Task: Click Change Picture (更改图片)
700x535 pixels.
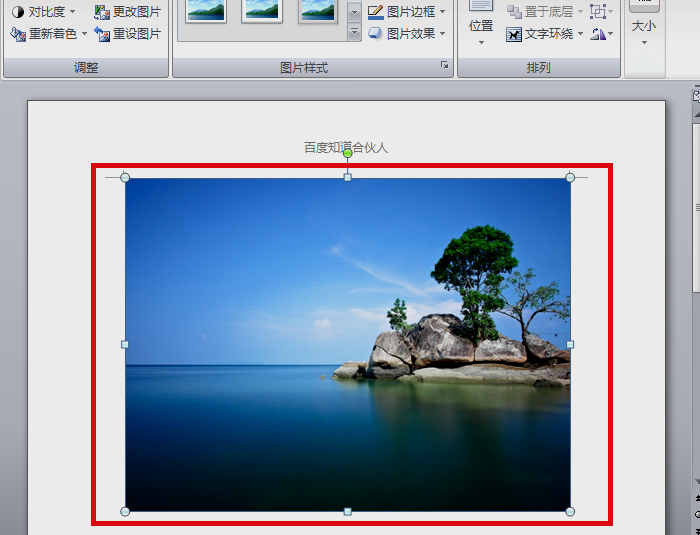Action: (x=127, y=12)
